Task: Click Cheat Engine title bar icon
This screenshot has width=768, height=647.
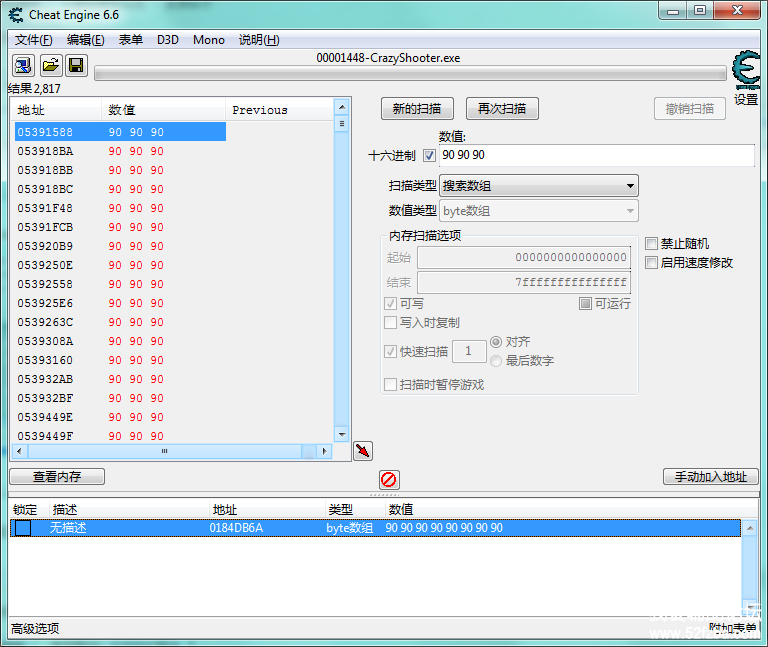Action: [16, 15]
